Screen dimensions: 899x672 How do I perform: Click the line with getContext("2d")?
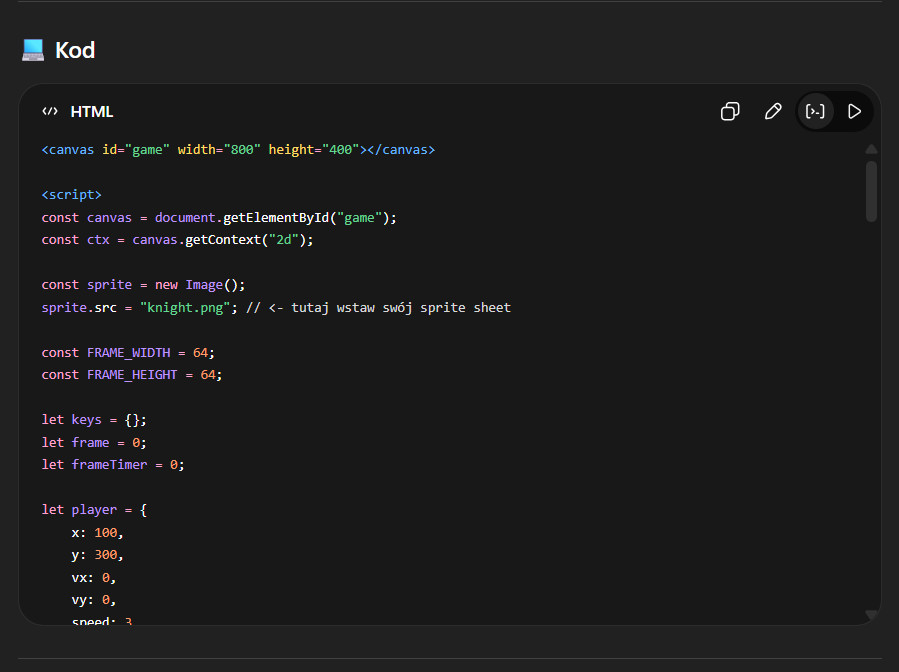coord(178,240)
